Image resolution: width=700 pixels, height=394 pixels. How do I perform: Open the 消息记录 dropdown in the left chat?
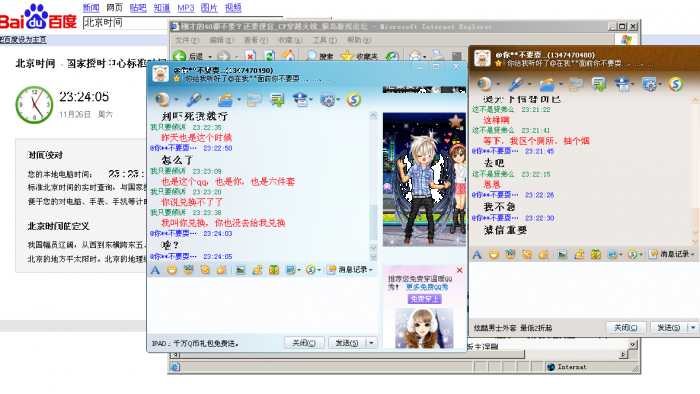coord(350,270)
